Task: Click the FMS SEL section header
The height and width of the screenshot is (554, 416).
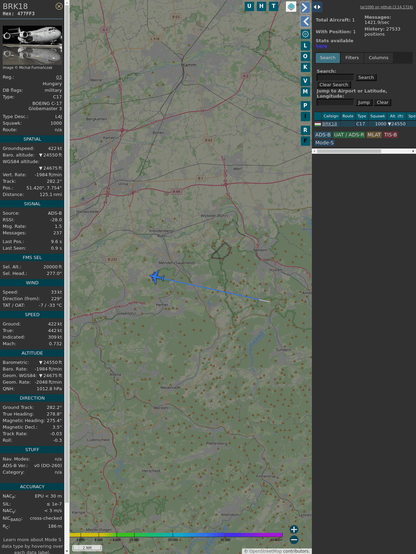Action: click(32, 258)
